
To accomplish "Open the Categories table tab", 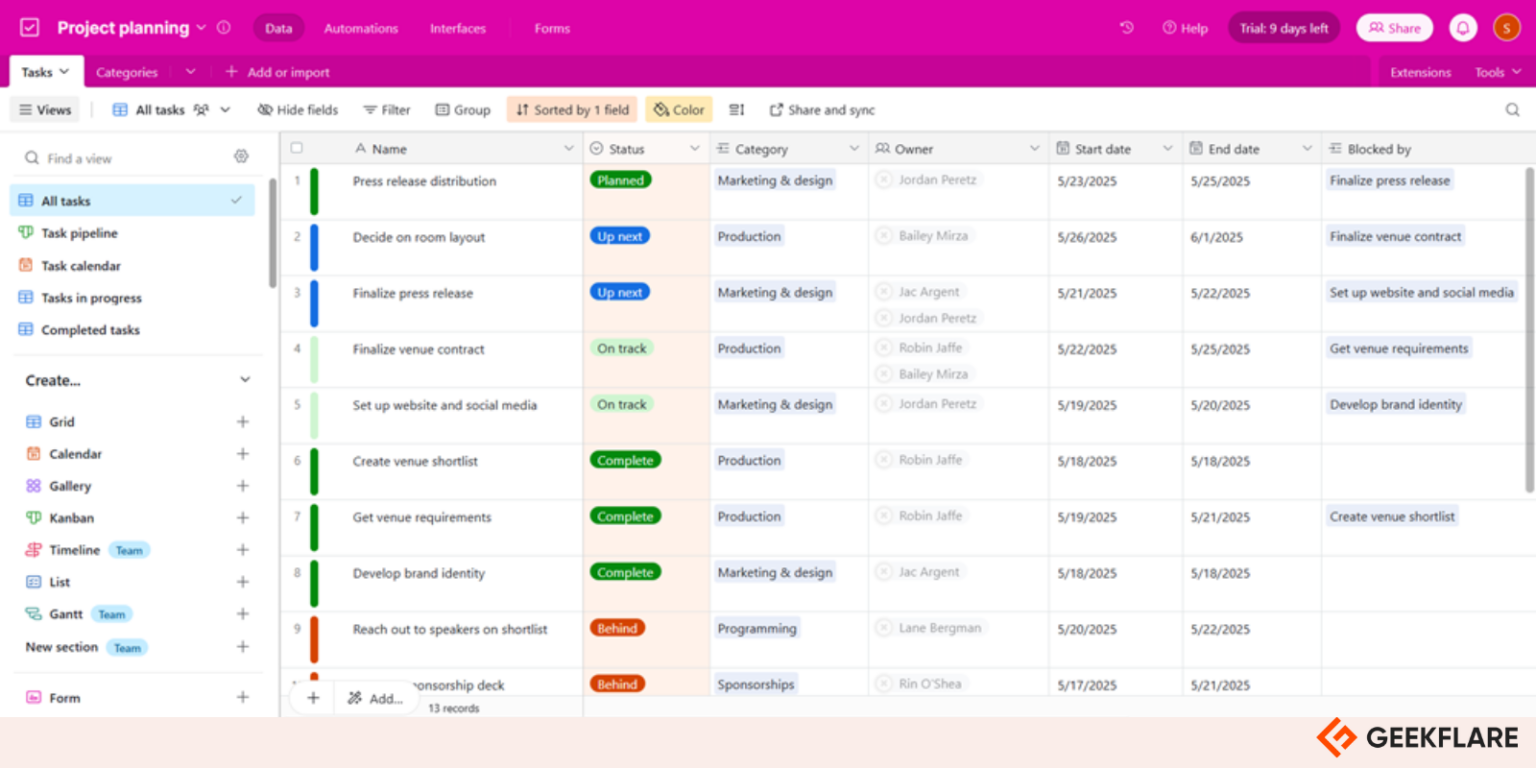I will tap(126, 72).
